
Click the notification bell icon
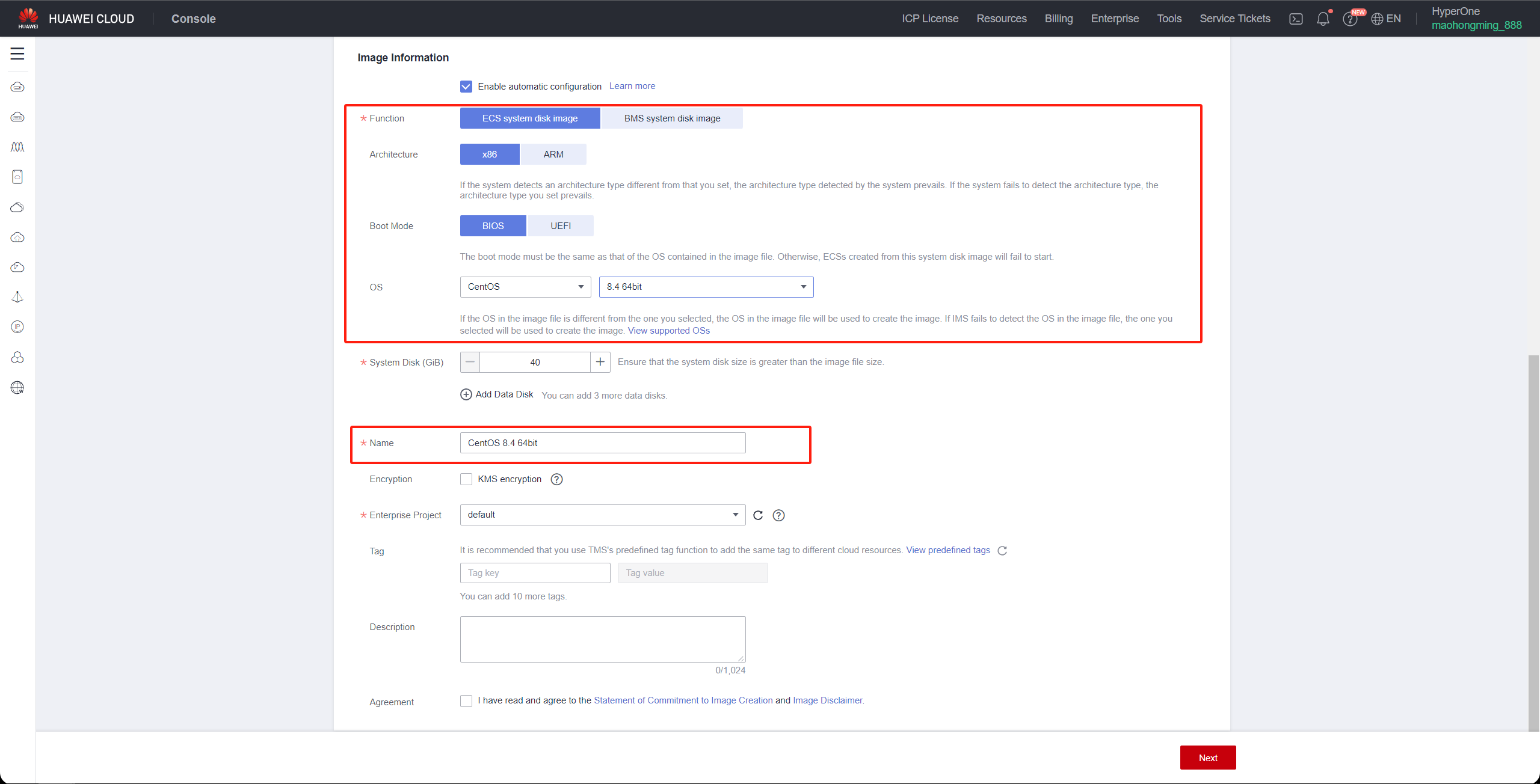coord(1323,19)
